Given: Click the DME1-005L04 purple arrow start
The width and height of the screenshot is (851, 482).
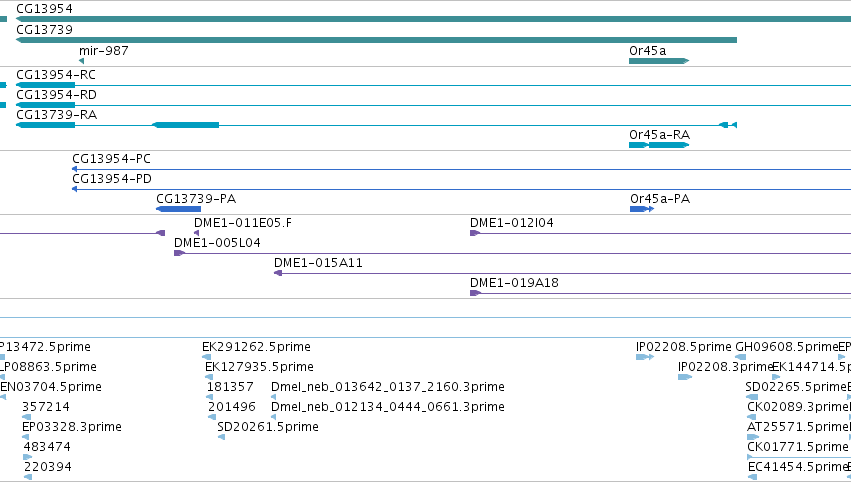Looking at the screenshot, I should tap(180, 253).
